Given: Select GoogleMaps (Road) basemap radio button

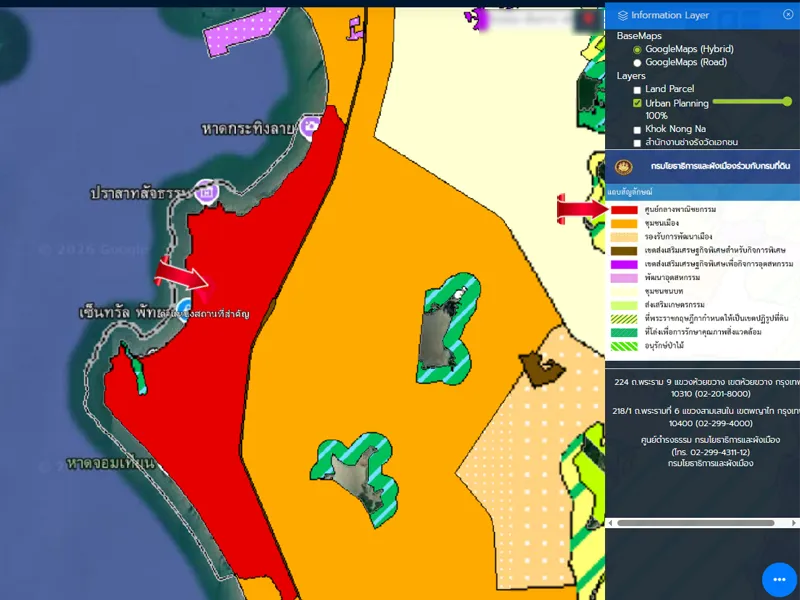Looking at the screenshot, I should tap(637, 63).
